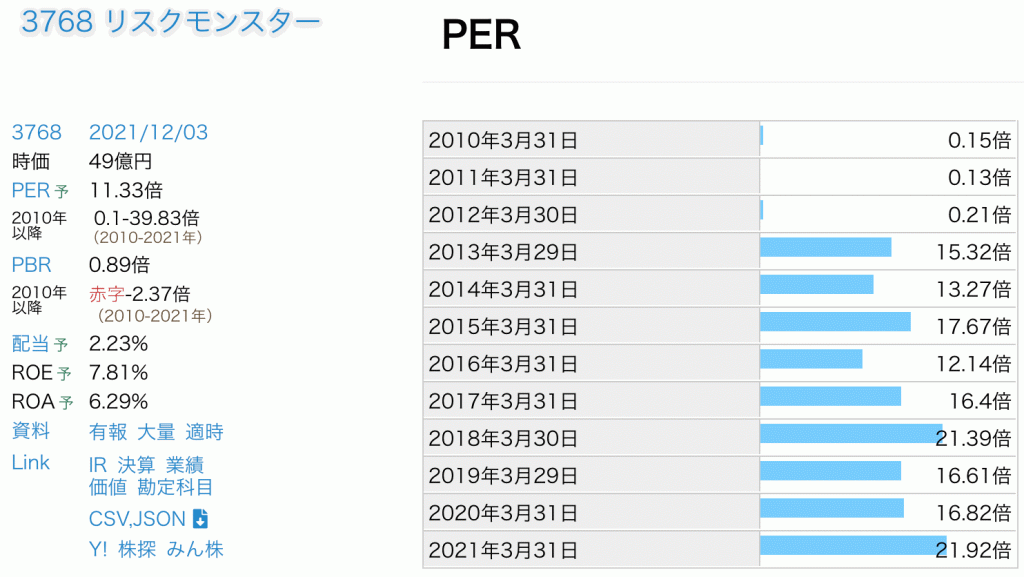Viewport: 1024px width, 577px height.
Task: Open the 適時 disclosure link
Action: click(x=204, y=432)
